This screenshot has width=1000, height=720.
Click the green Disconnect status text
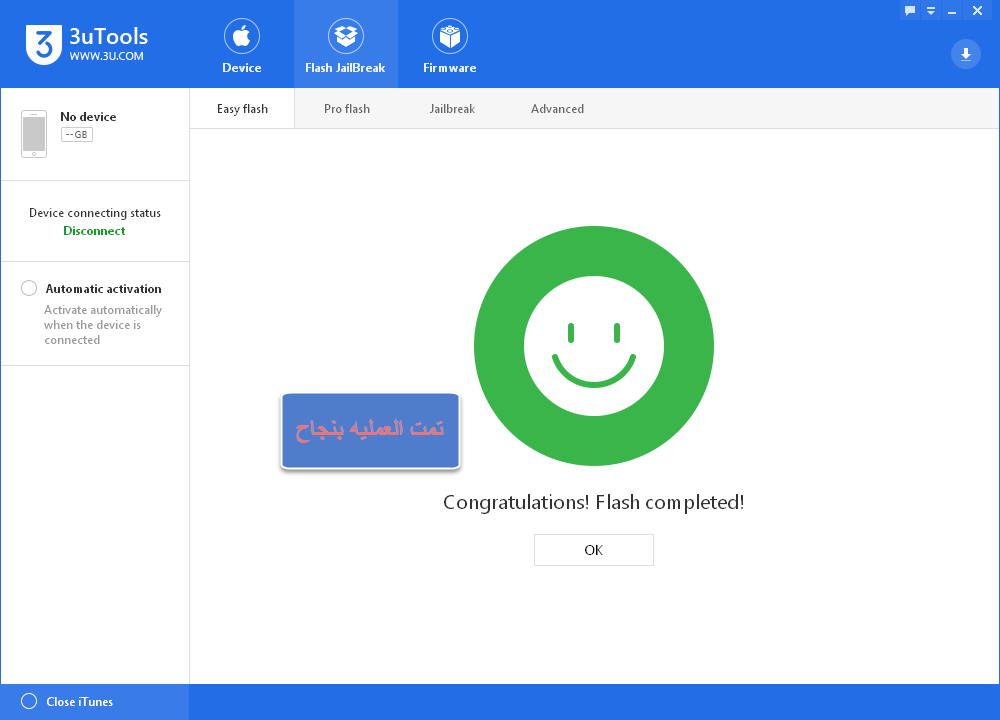(94, 231)
